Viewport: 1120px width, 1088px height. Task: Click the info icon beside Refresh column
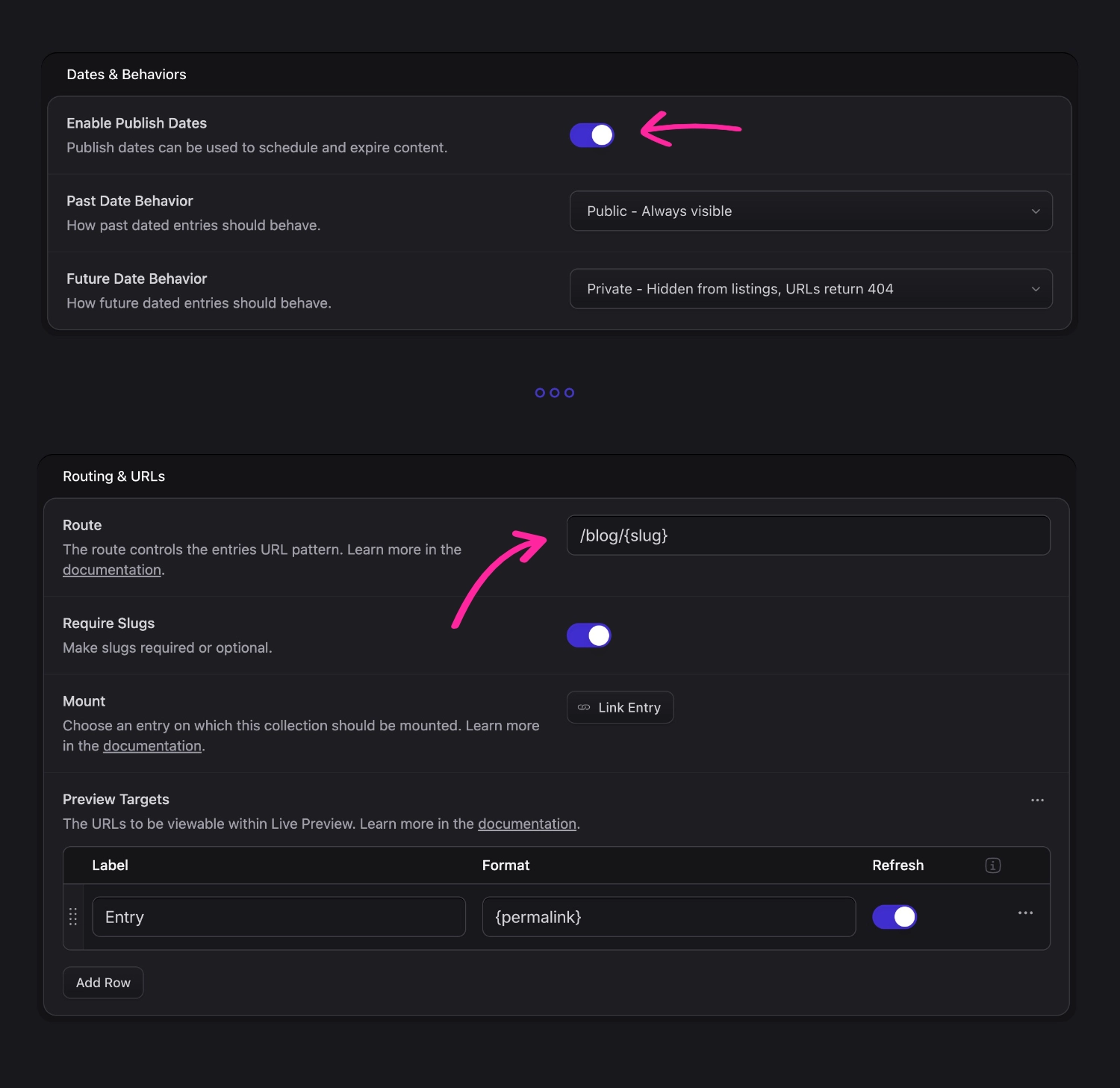(992, 865)
